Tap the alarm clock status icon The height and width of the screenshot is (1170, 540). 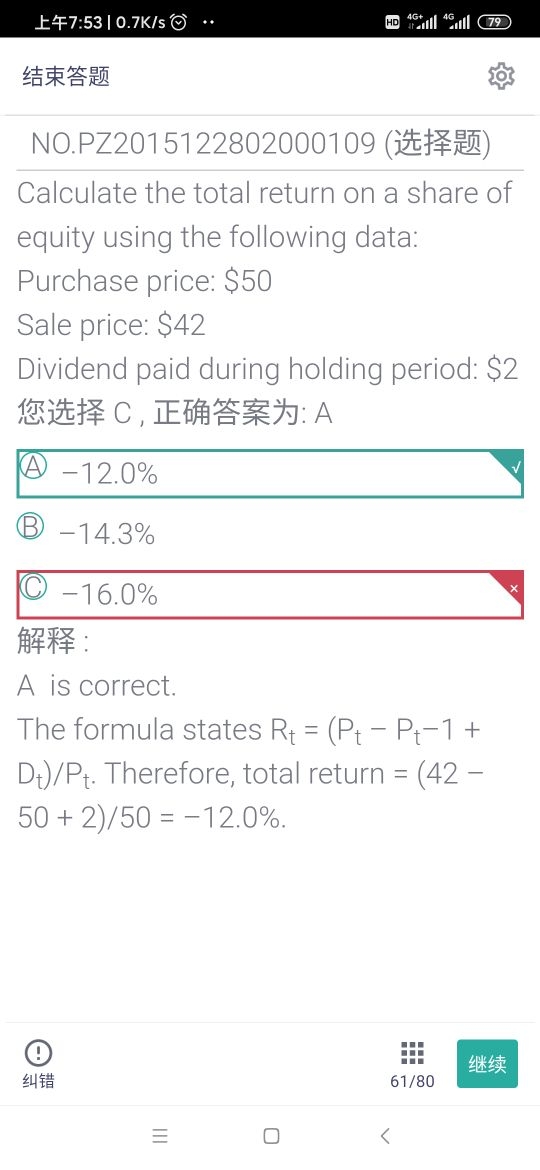click(178, 22)
